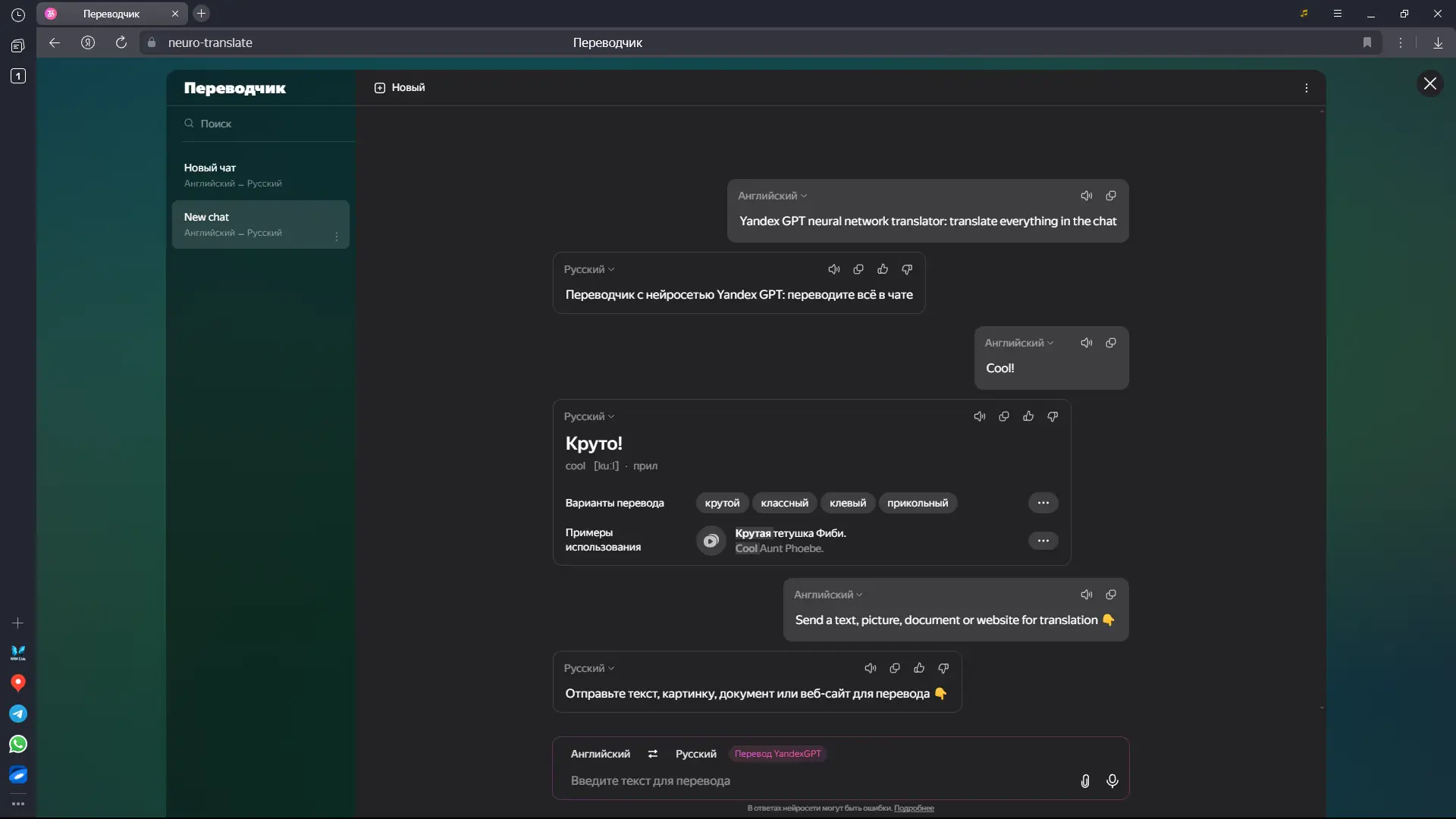Start a new chat with Новый button
The width and height of the screenshot is (1456, 819).
pos(400,87)
